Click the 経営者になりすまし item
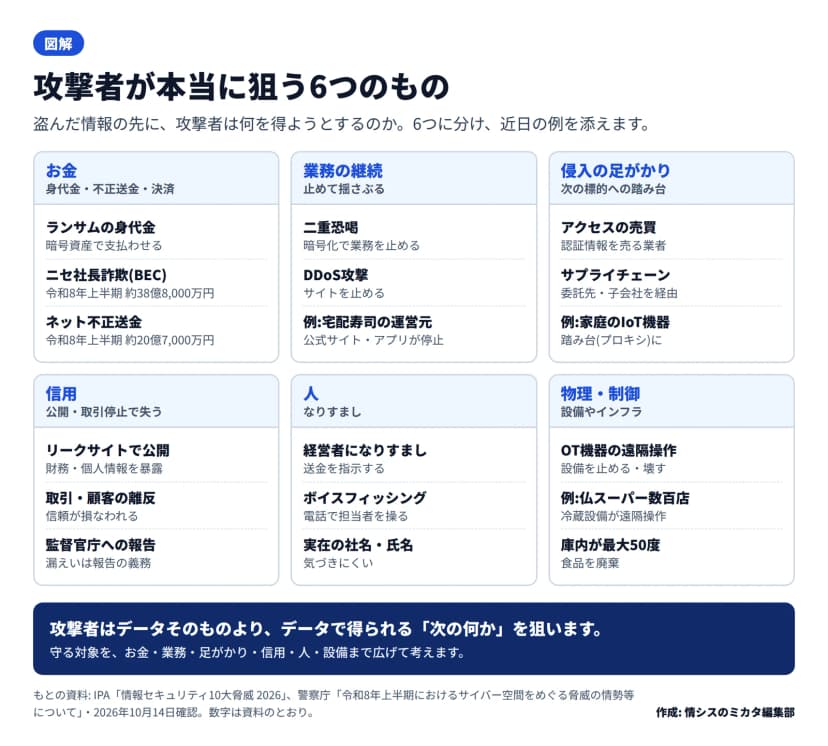 (x=365, y=450)
